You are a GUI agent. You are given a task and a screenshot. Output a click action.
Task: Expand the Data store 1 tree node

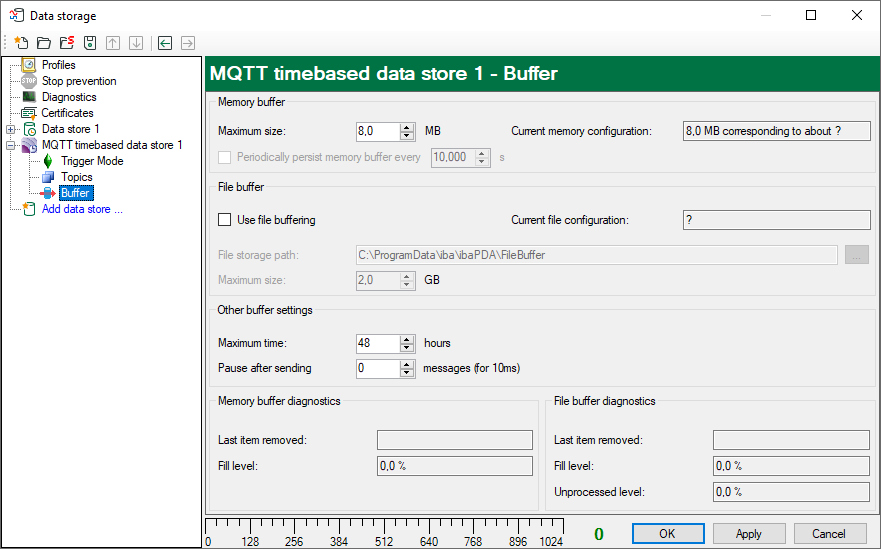pos(10,129)
